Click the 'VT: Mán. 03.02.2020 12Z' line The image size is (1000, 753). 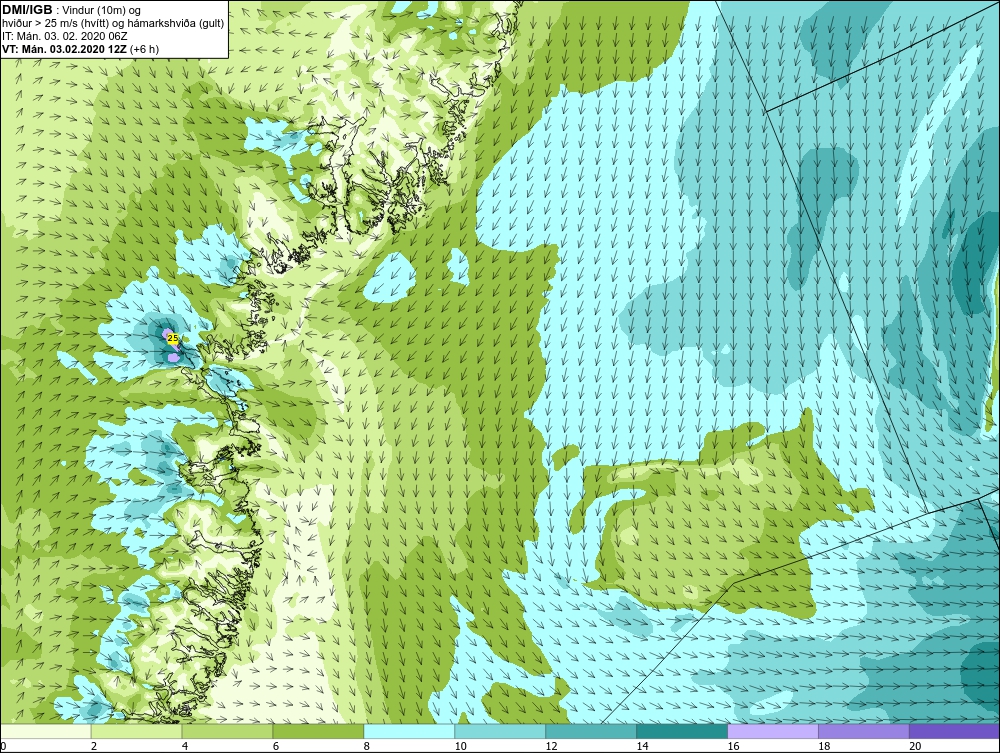pos(66,49)
